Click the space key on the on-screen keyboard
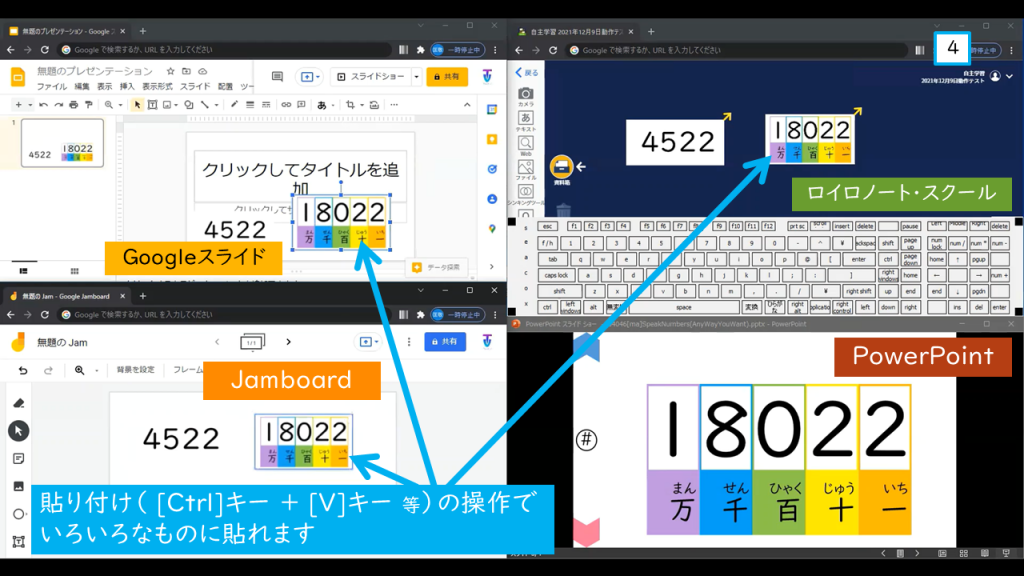 [x=684, y=307]
